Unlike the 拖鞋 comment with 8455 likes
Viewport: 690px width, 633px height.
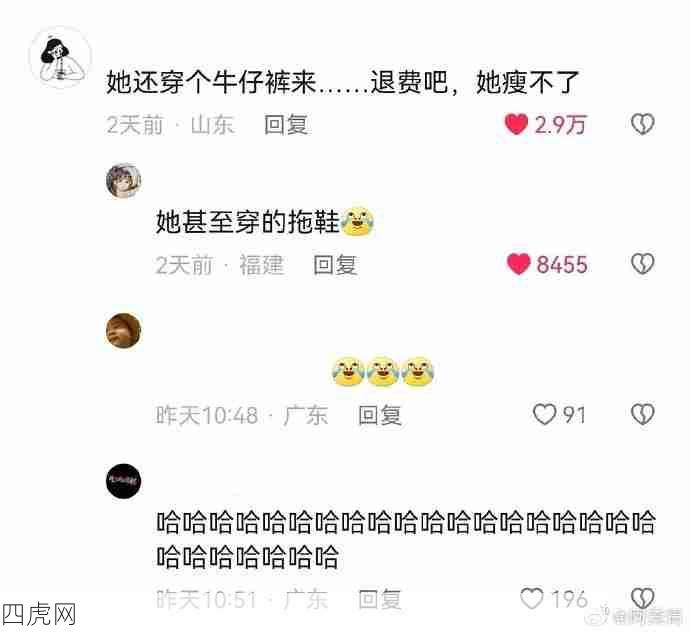point(518,264)
